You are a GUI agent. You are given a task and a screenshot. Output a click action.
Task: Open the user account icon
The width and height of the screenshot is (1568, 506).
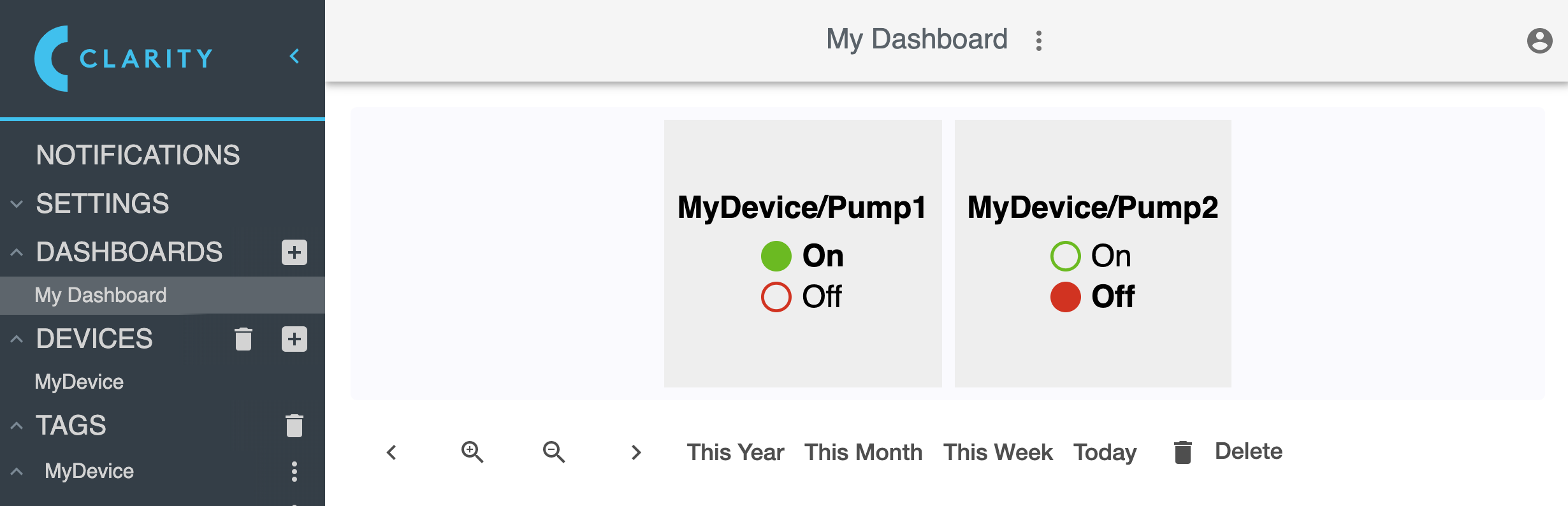[x=1539, y=41]
